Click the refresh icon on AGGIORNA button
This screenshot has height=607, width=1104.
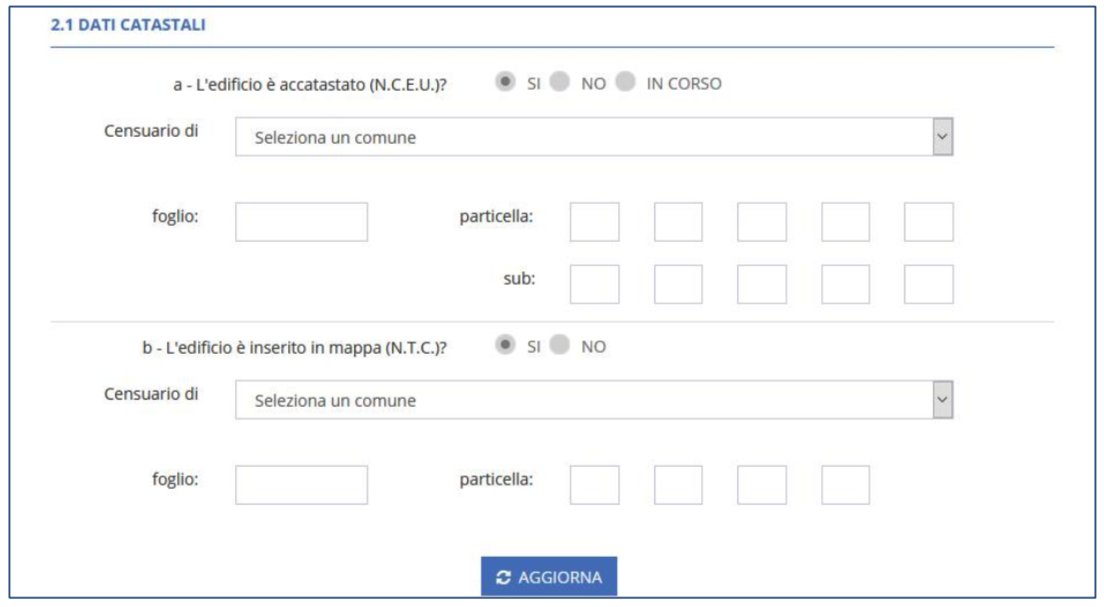pyautogui.click(x=504, y=577)
